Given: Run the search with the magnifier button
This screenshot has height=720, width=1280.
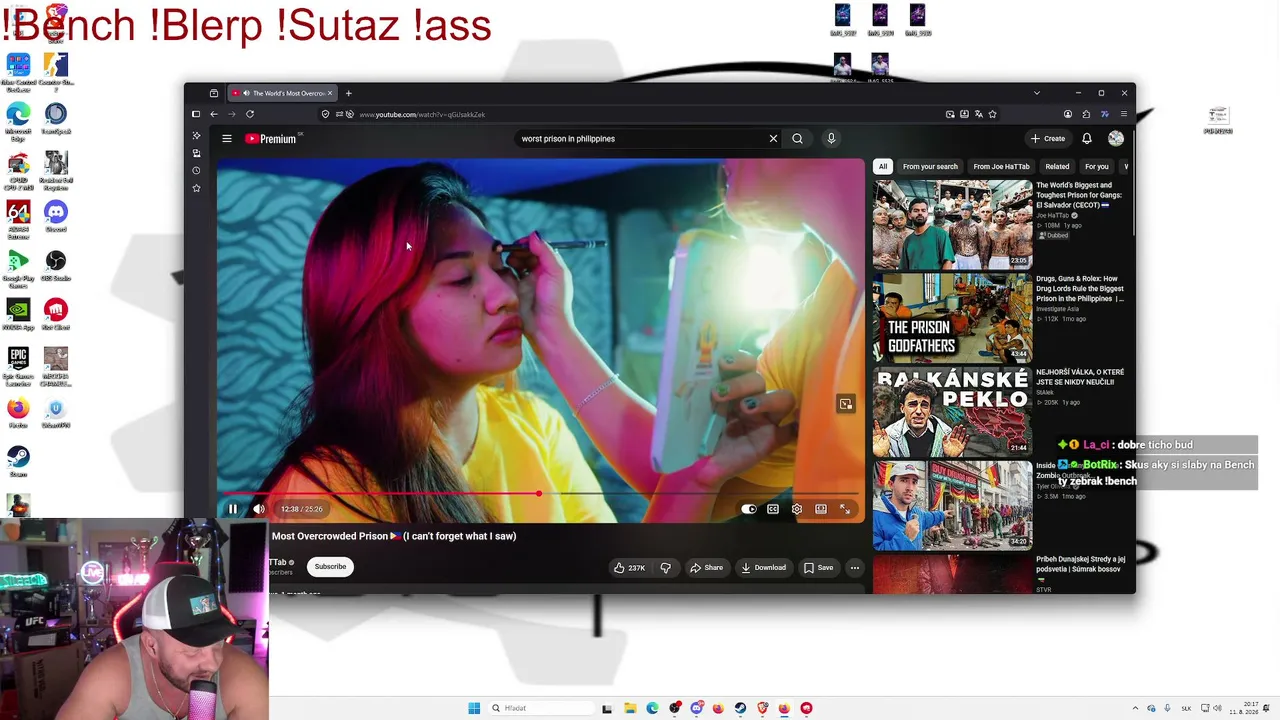Looking at the screenshot, I should pos(797,139).
